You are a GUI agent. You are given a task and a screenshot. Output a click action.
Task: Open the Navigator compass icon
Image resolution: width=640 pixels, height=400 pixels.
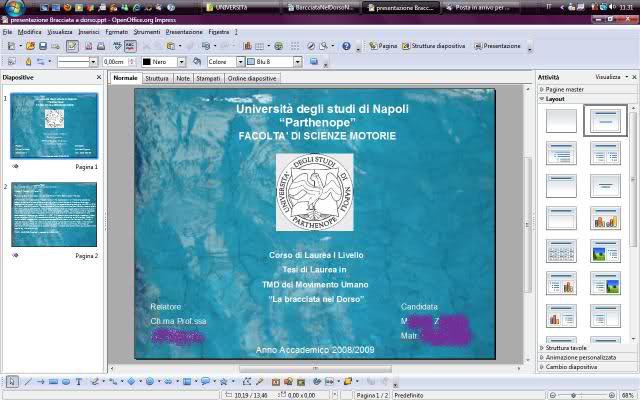click(311, 46)
